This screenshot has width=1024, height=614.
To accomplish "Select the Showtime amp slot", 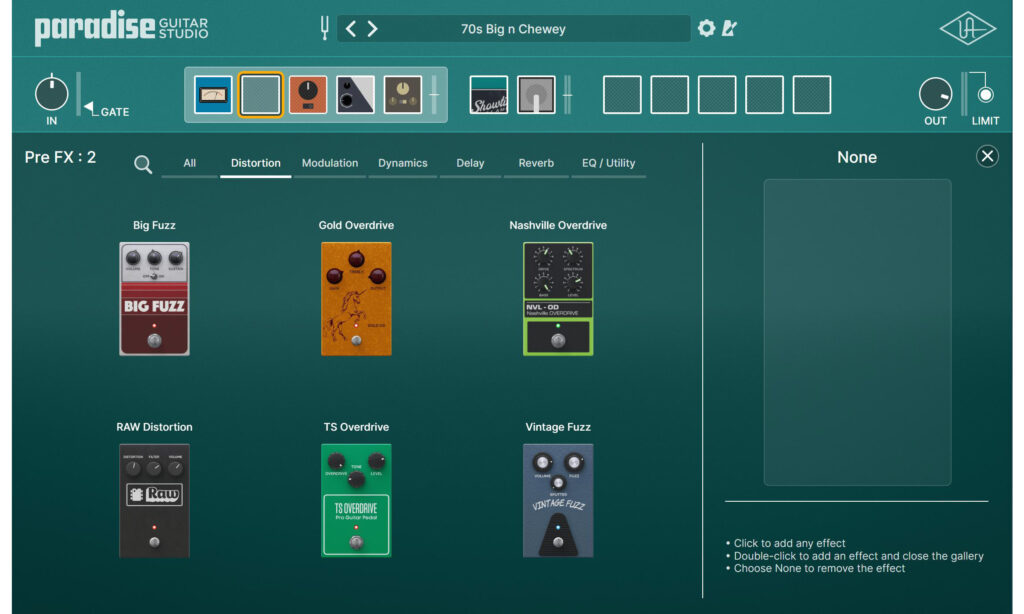I will click(x=489, y=95).
